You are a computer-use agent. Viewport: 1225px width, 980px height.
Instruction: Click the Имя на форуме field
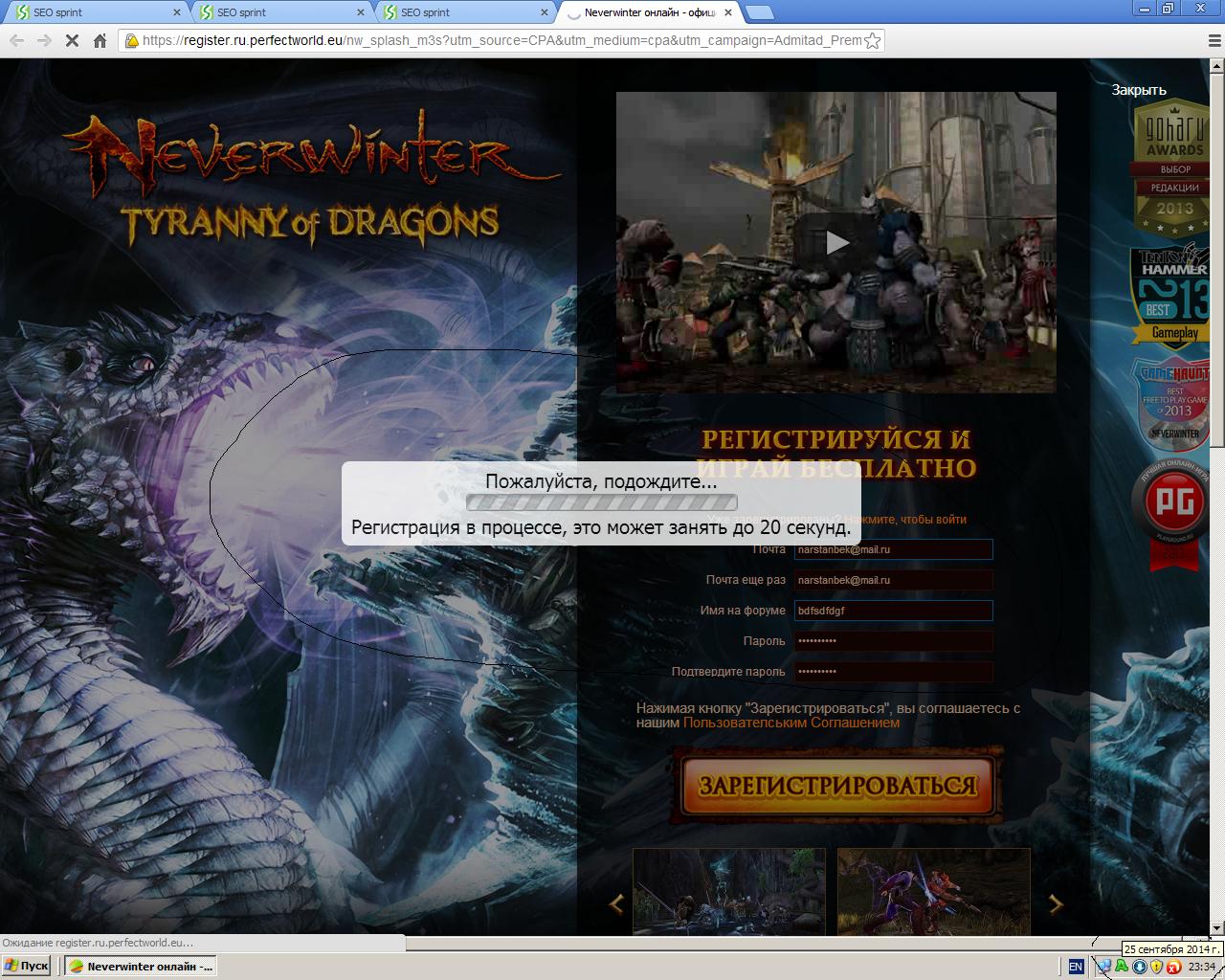point(893,611)
